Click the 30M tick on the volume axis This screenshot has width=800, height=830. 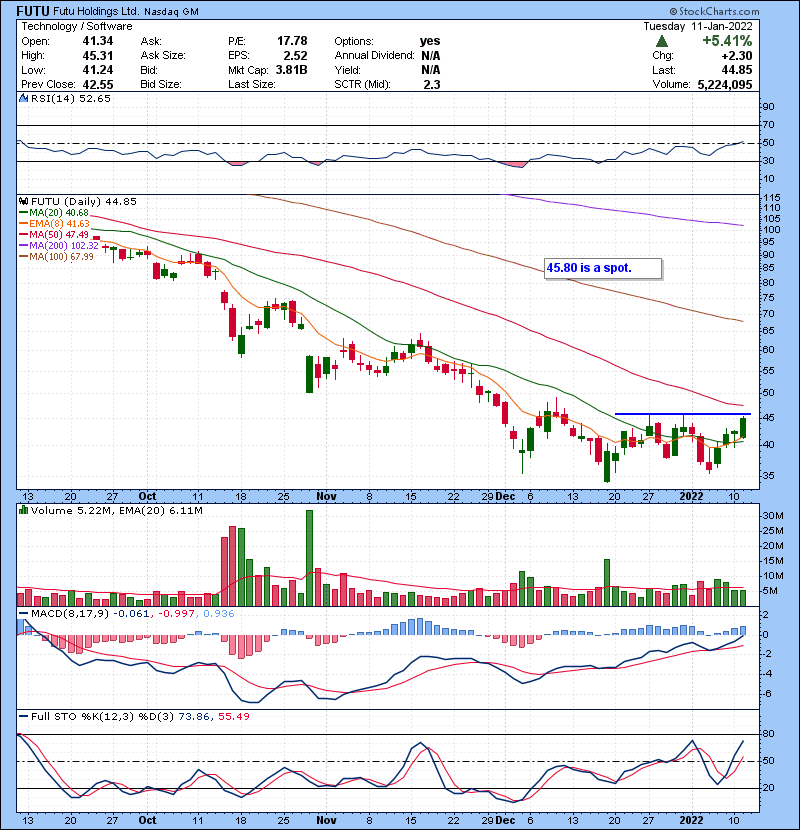pyautogui.click(x=773, y=516)
